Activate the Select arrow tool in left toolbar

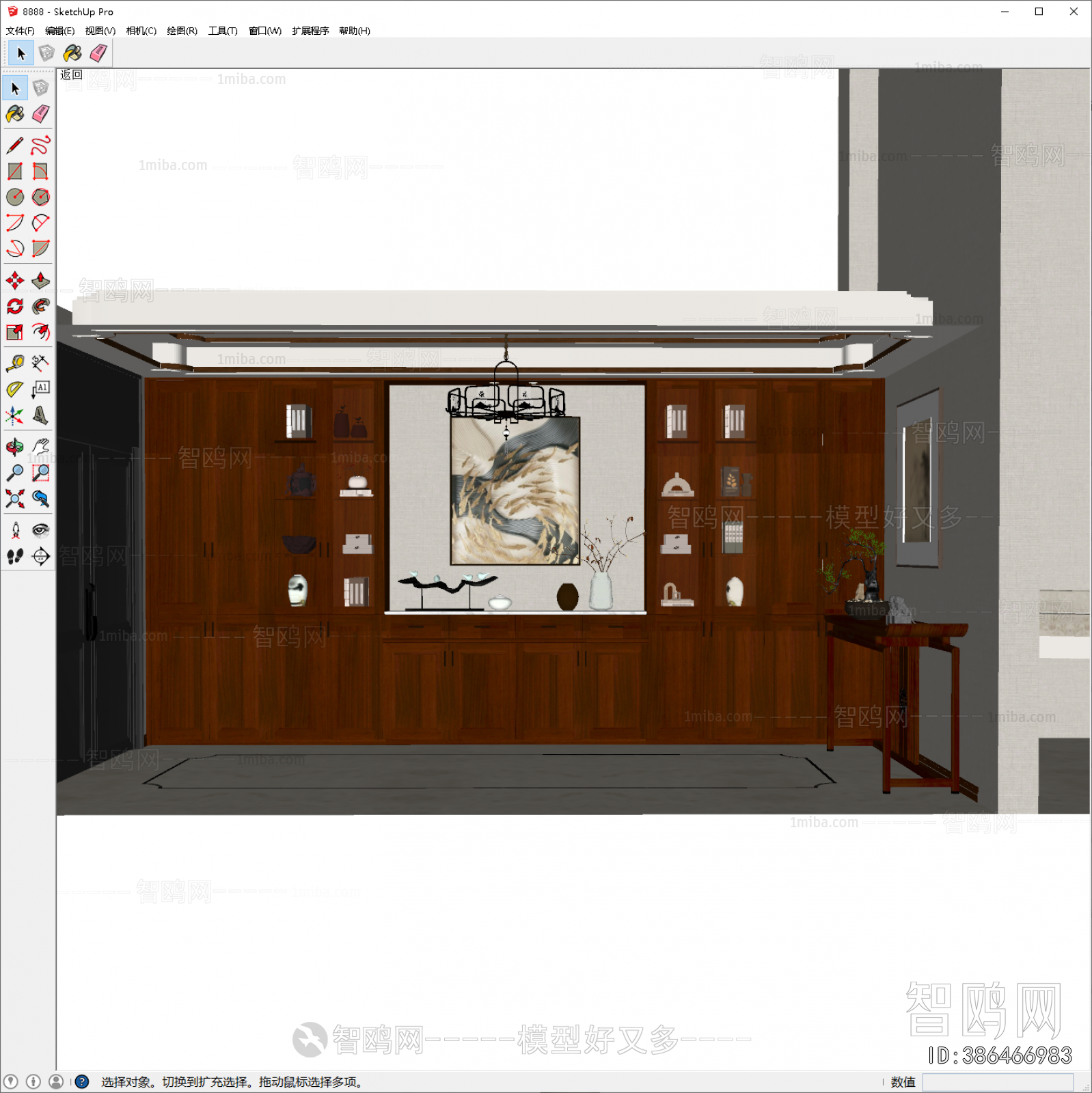click(16, 88)
